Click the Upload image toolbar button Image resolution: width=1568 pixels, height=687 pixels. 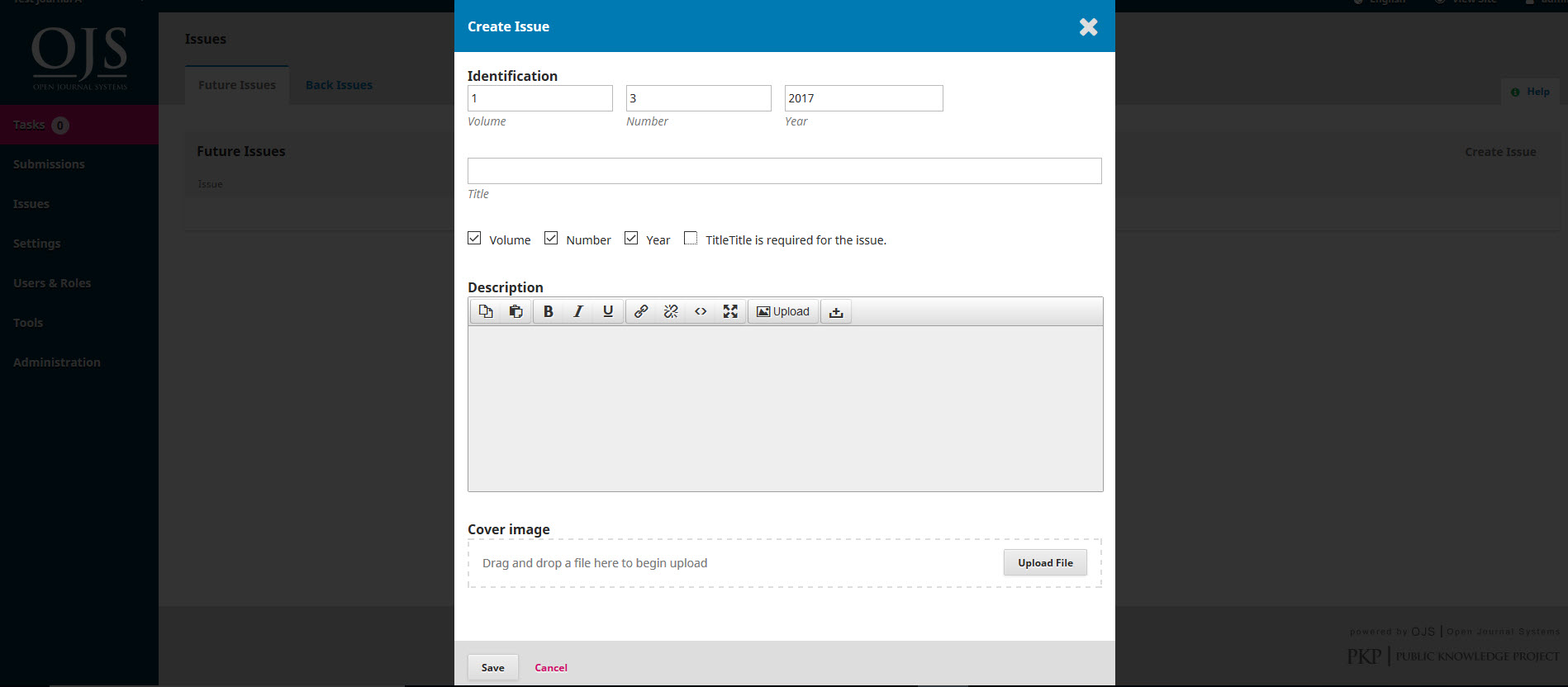(x=783, y=311)
